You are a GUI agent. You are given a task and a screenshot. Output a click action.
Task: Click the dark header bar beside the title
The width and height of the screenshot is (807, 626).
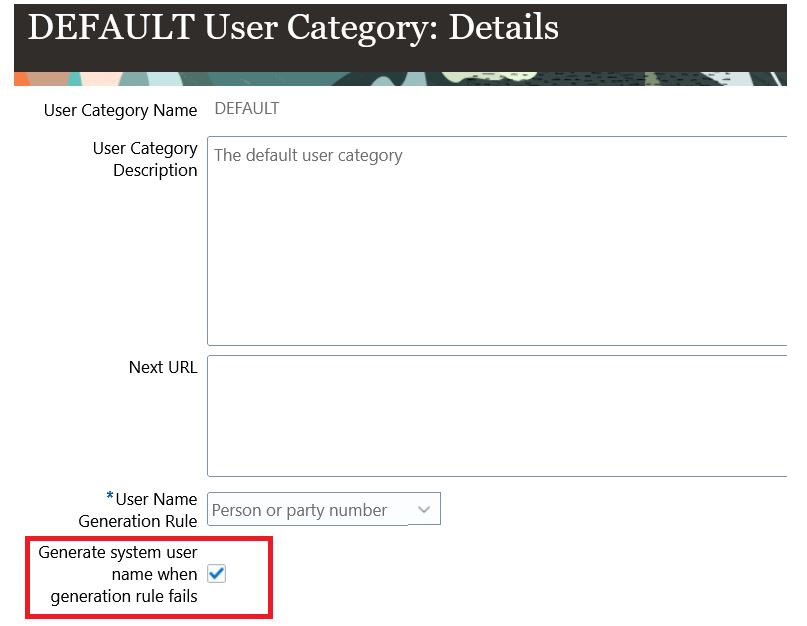click(669, 36)
